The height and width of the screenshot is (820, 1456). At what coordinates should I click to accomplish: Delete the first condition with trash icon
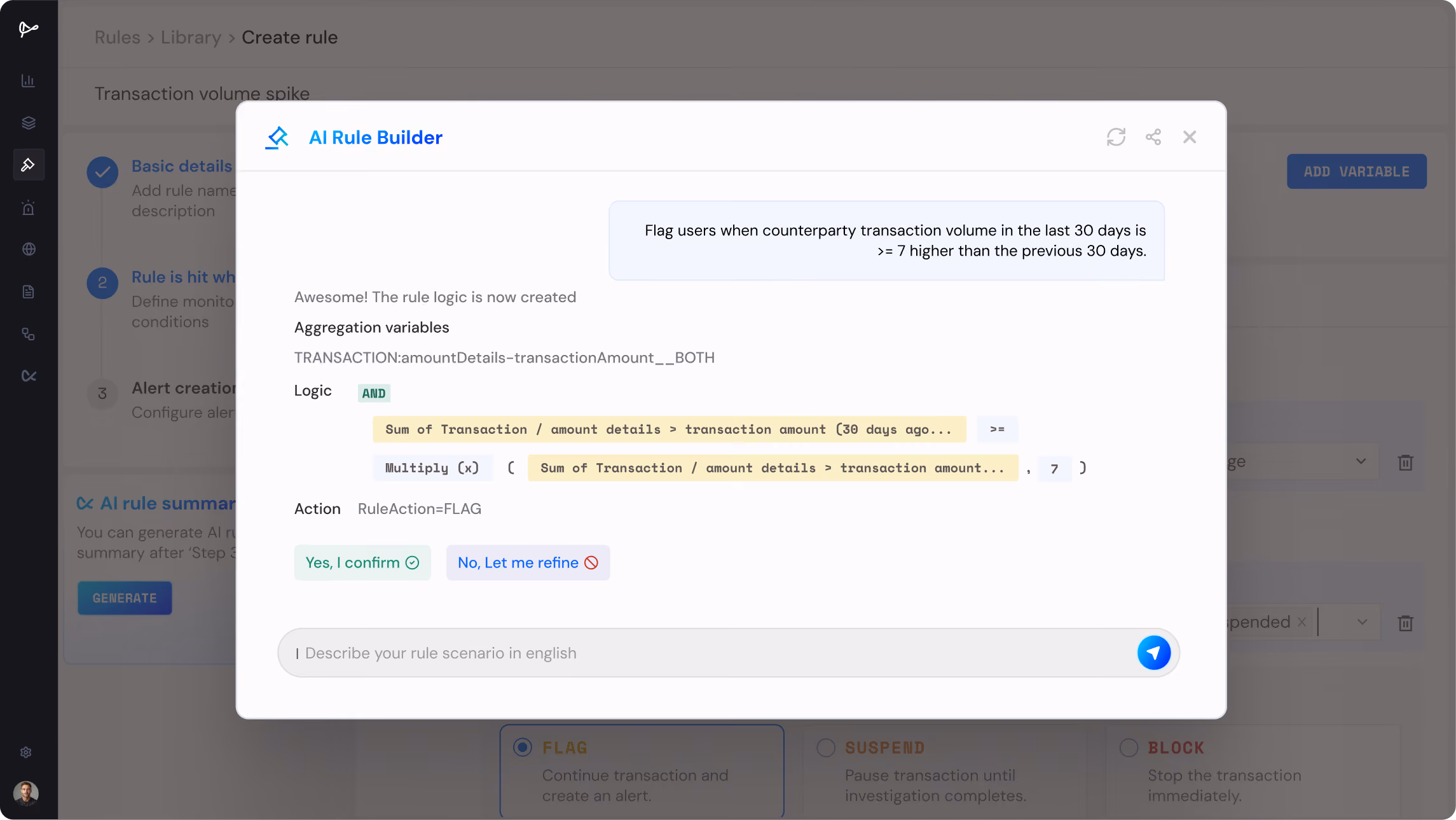click(1405, 462)
